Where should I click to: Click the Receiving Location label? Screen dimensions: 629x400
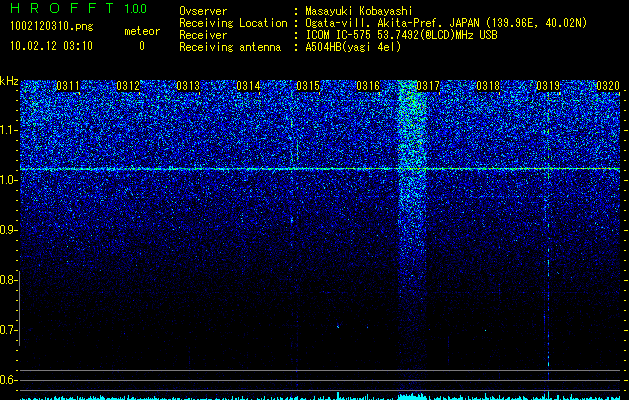[233, 23]
